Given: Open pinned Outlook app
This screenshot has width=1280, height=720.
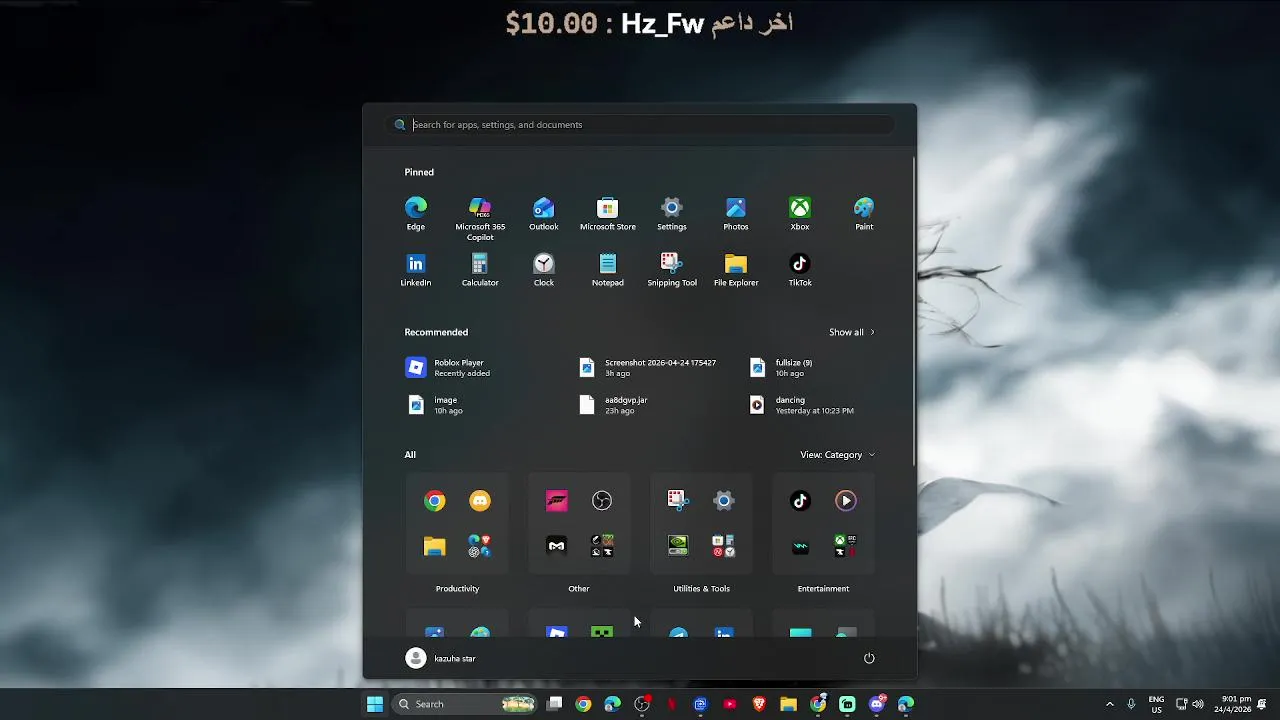Looking at the screenshot, I should click(544, 214).
